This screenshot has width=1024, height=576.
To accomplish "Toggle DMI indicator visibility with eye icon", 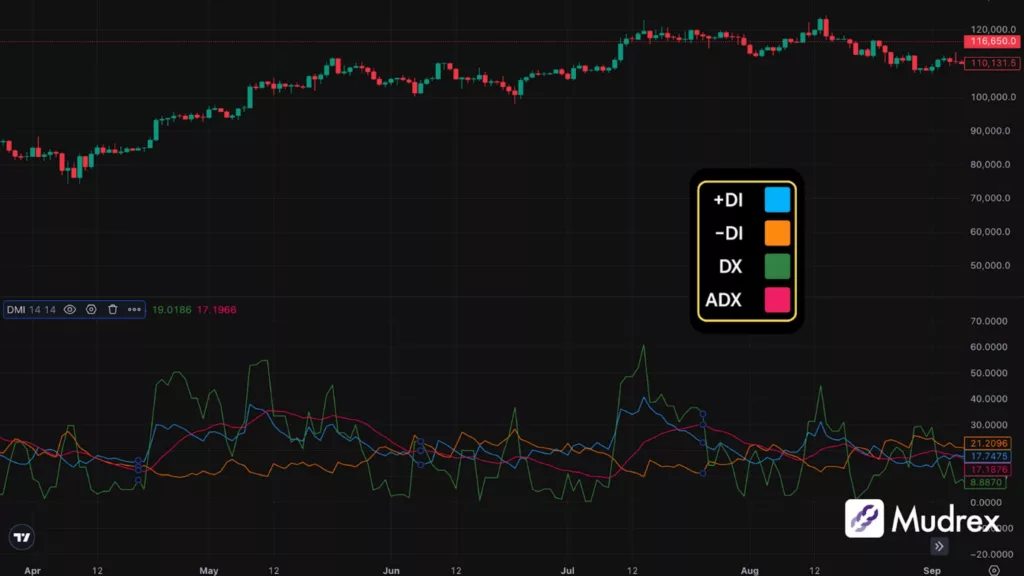I will (68, 309).
